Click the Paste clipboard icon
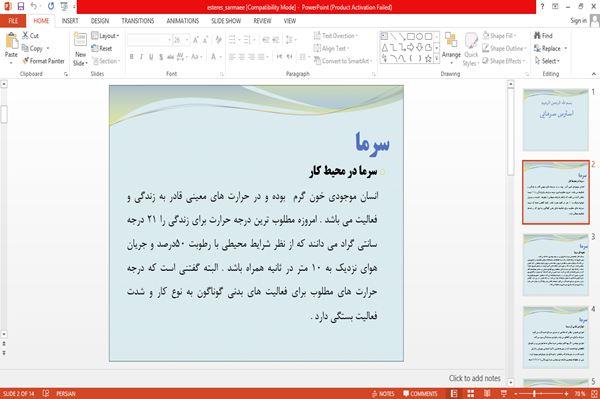 [11, 41]
